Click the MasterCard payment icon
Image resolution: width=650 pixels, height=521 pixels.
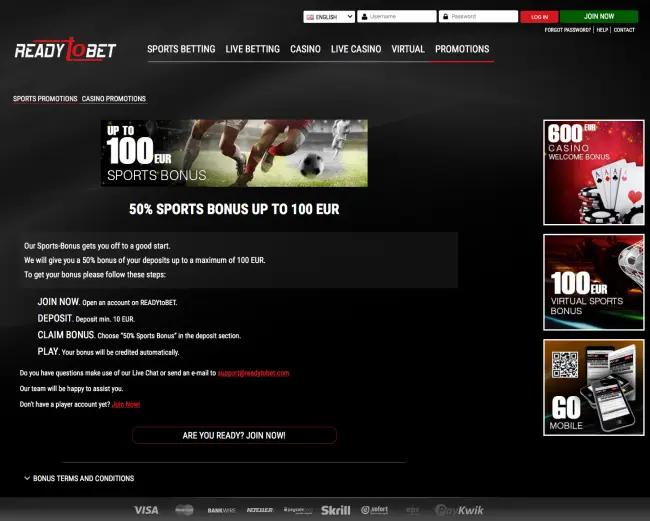pyautogui.click(x=183, y=510)
